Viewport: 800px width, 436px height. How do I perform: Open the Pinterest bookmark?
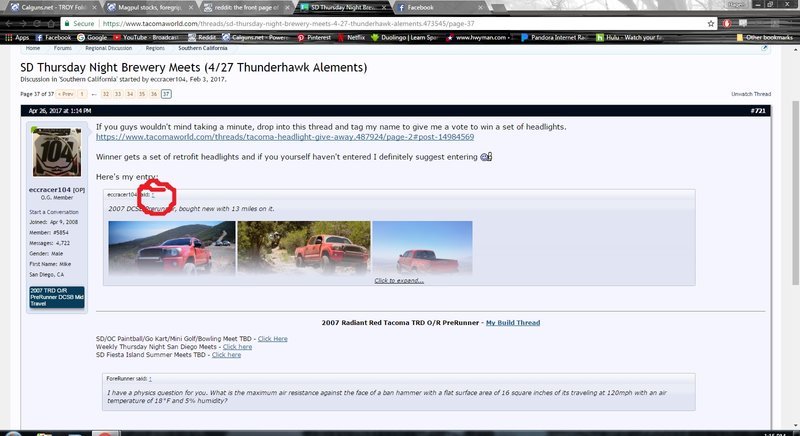coord(314,37)
